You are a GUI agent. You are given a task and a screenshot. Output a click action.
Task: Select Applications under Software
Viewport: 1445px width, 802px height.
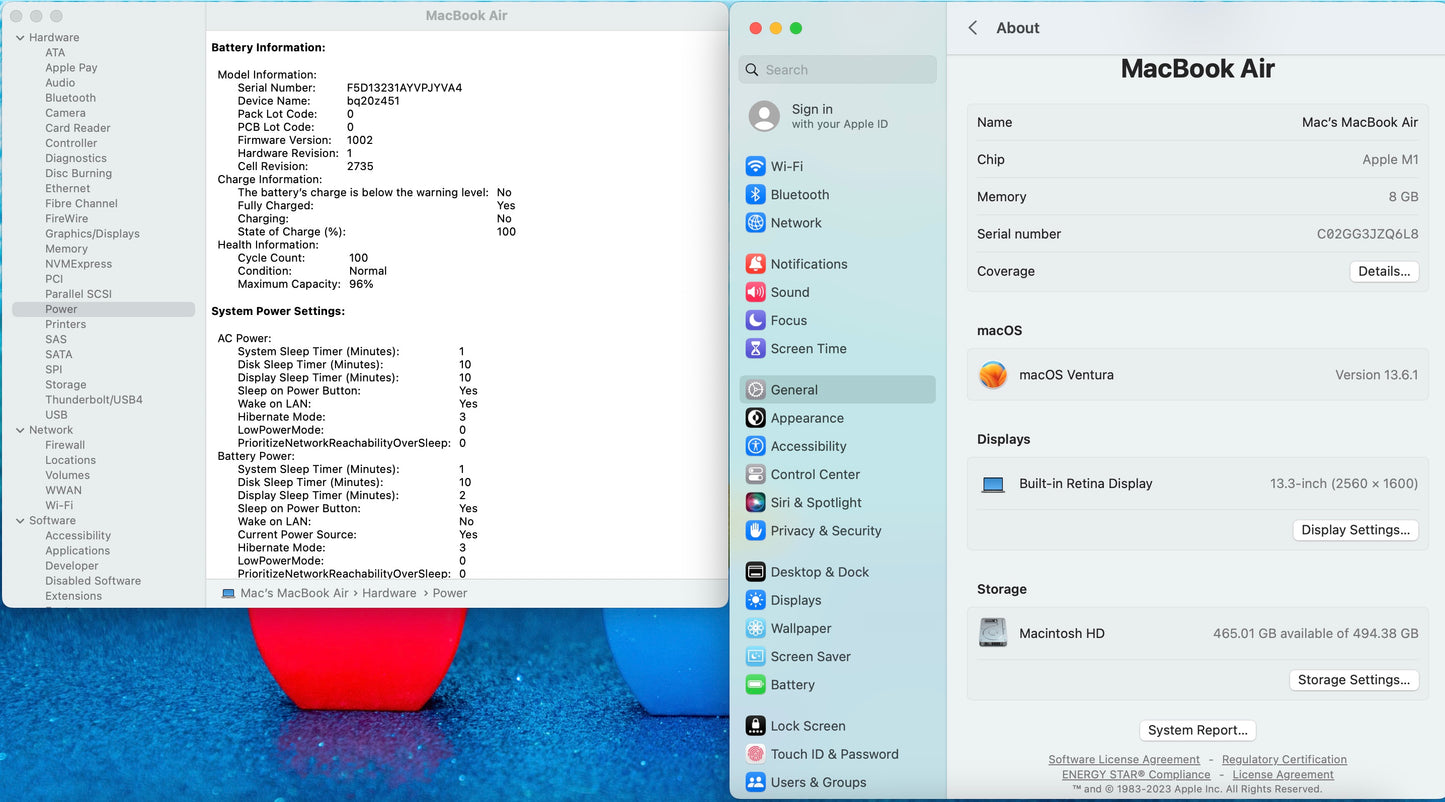77,551
